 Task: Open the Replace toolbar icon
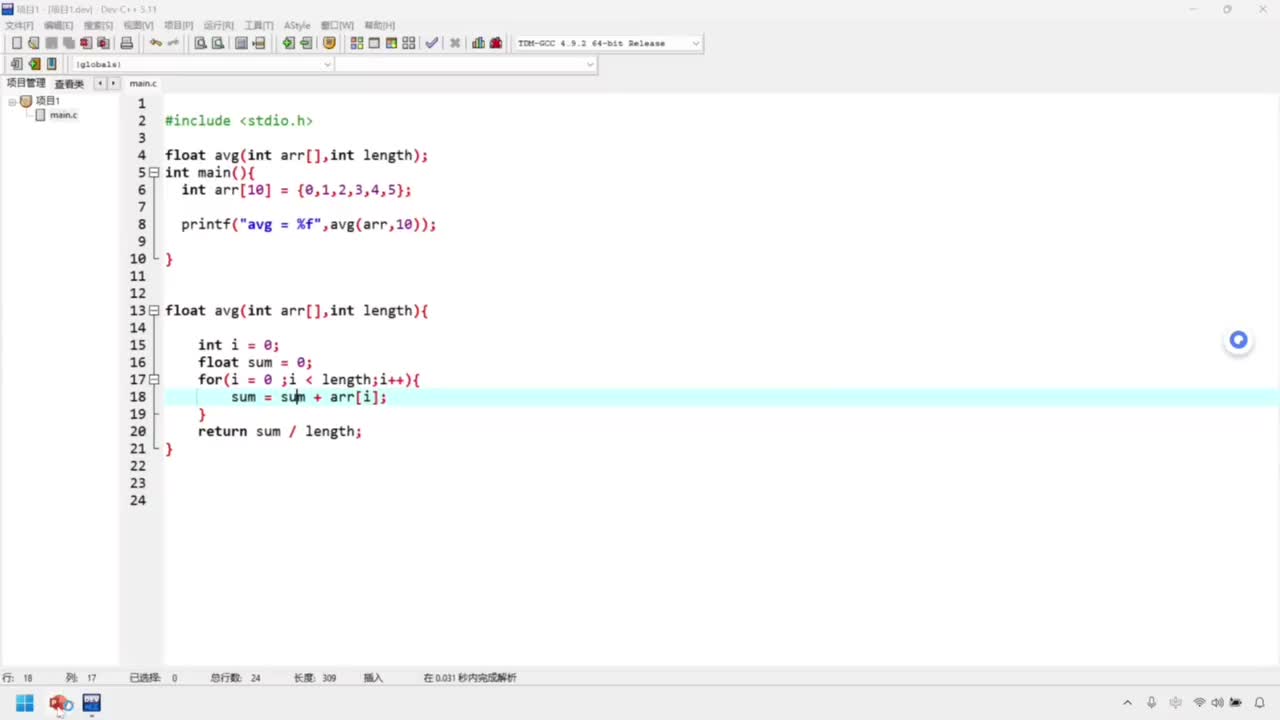click(x=217, y=43)
